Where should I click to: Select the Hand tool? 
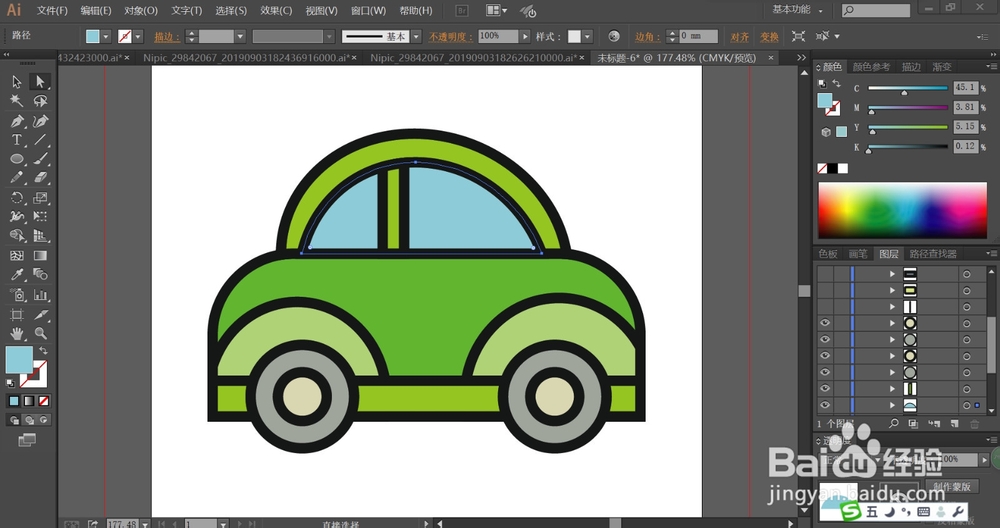pos(17,332)
